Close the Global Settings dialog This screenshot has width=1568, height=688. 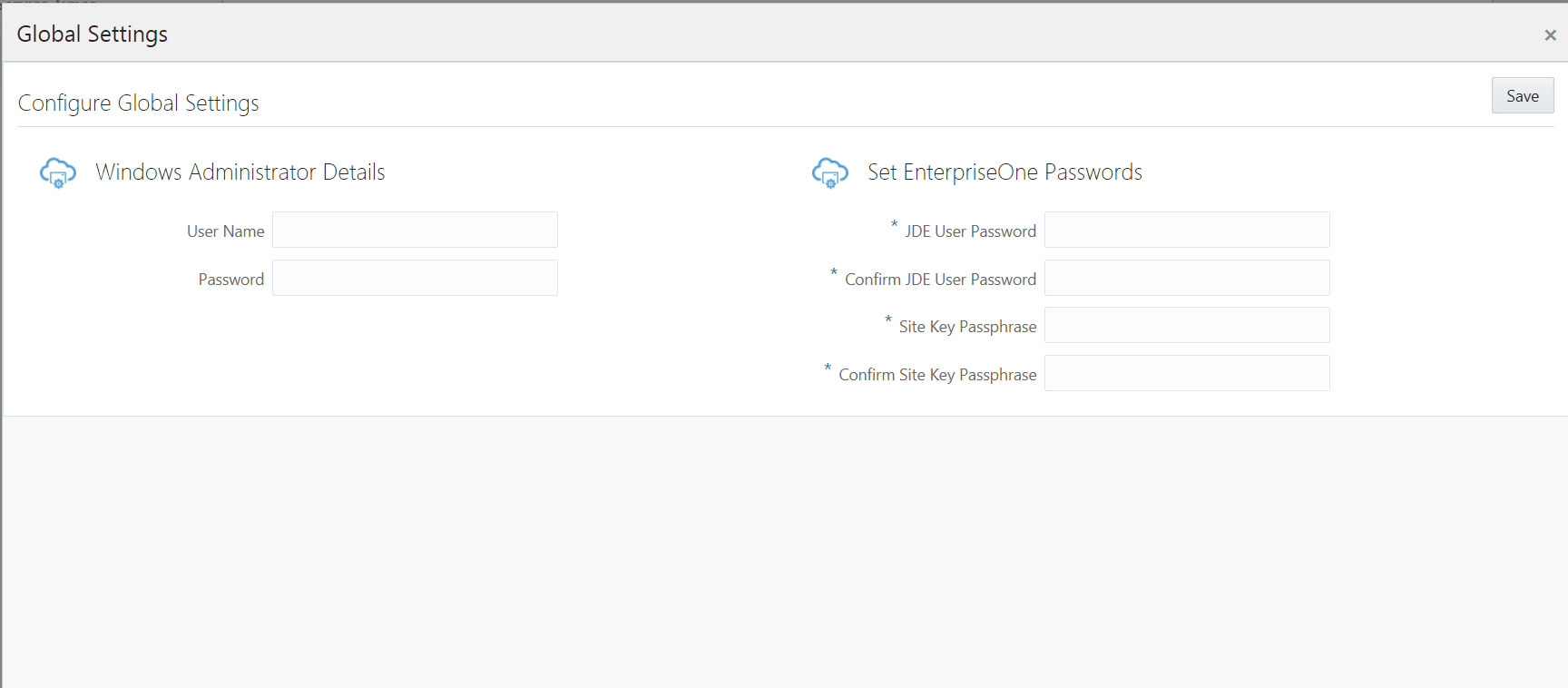1548,34
